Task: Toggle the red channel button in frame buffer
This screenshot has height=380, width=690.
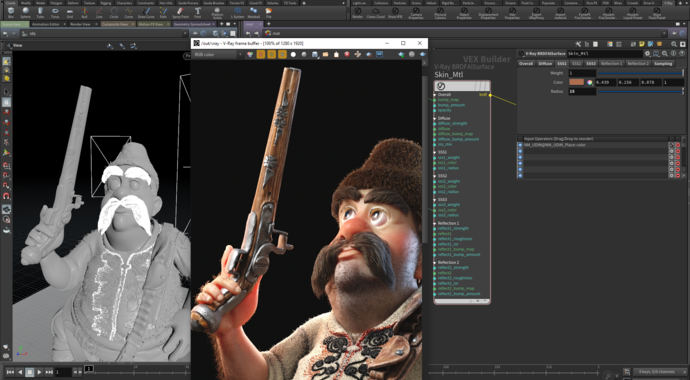Action: pos(261,54)
